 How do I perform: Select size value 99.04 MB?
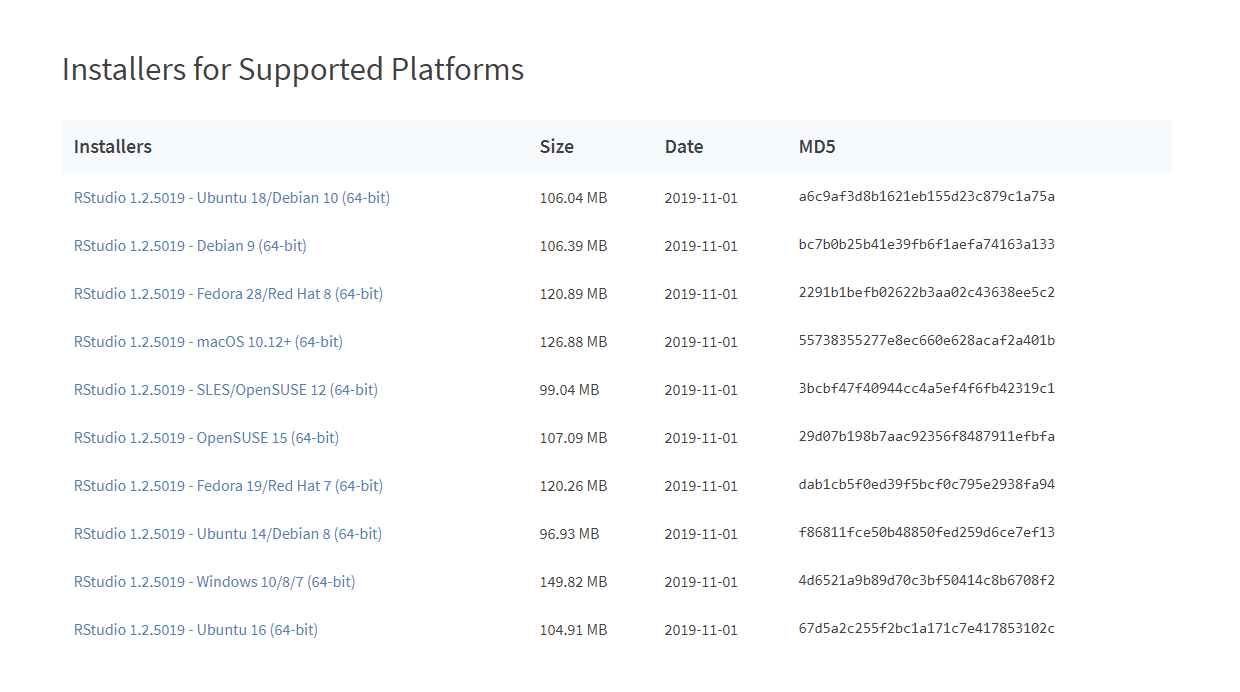(569, 390)
